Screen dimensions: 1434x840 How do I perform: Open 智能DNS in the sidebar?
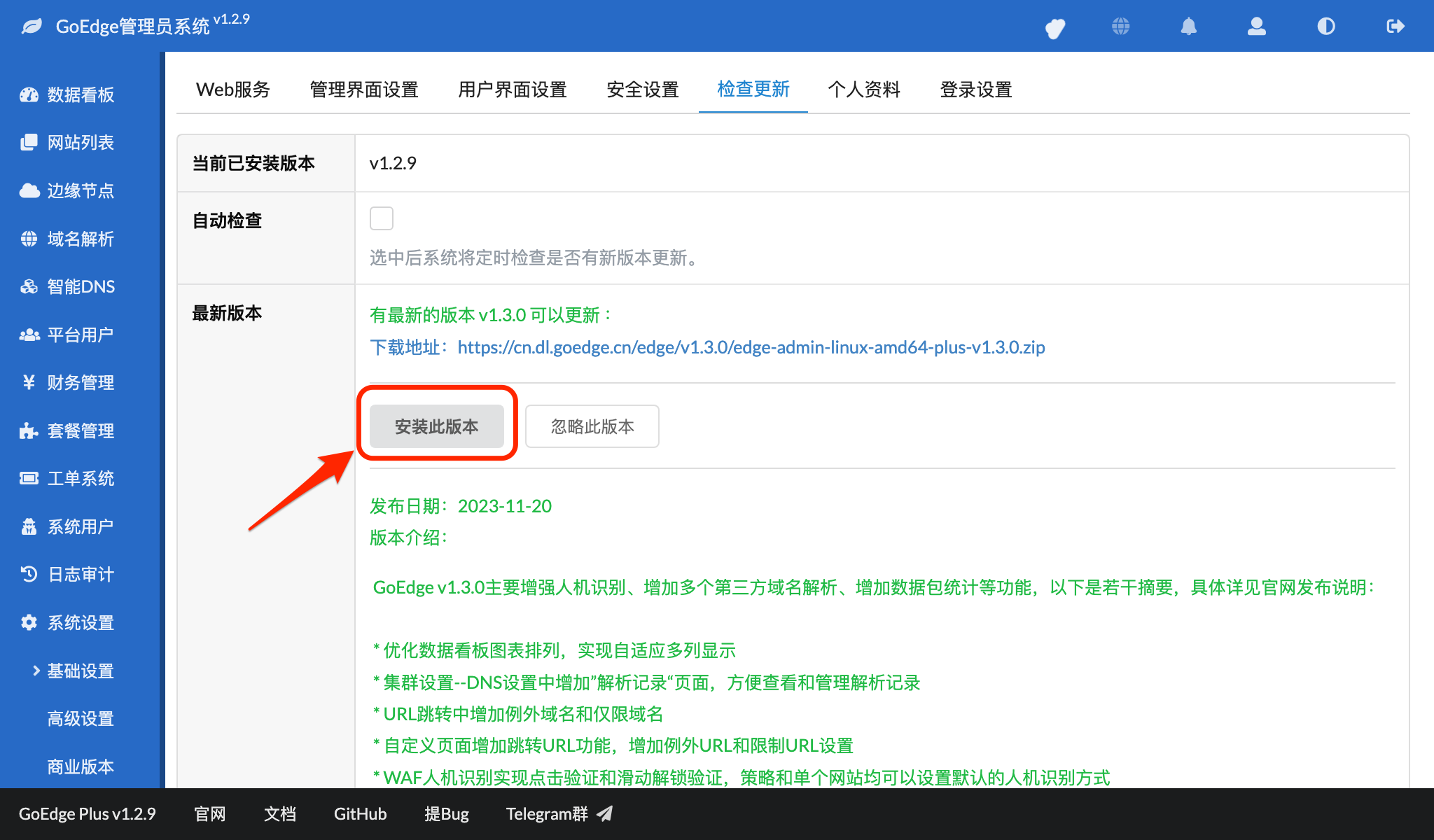click(80, 286)
